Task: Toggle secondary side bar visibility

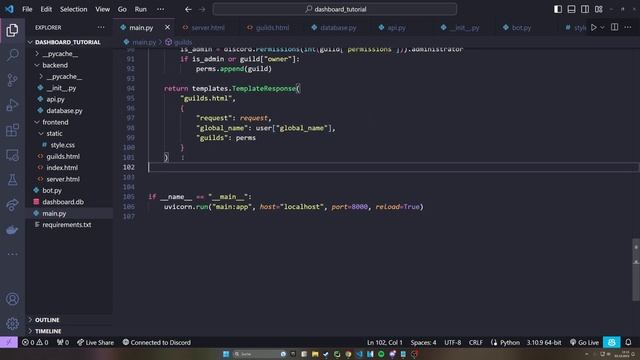Action: click(x=585, y=9)
